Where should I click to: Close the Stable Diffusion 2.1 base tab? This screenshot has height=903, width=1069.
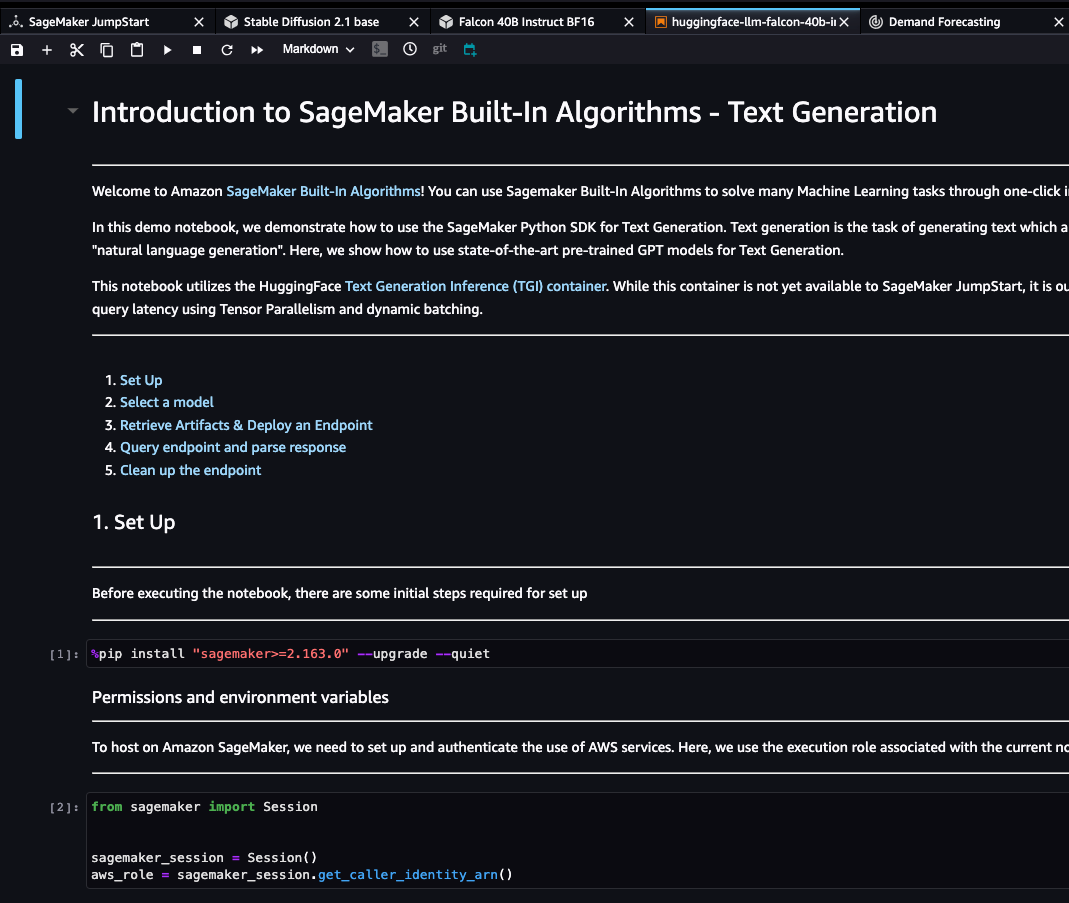pyautogui.click(x=414, y=22)
